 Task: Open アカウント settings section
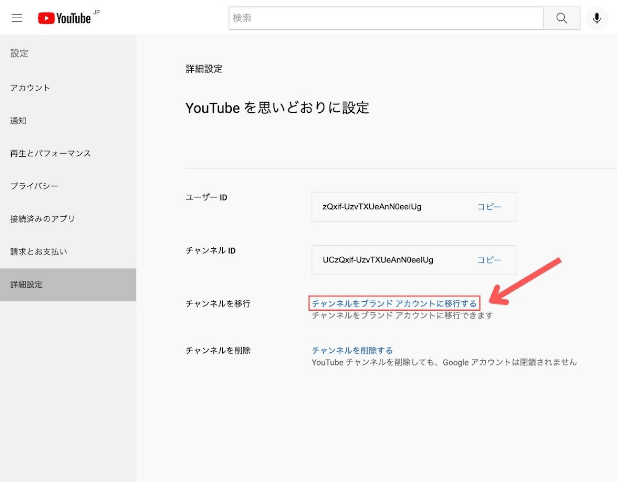click(68, 88)
